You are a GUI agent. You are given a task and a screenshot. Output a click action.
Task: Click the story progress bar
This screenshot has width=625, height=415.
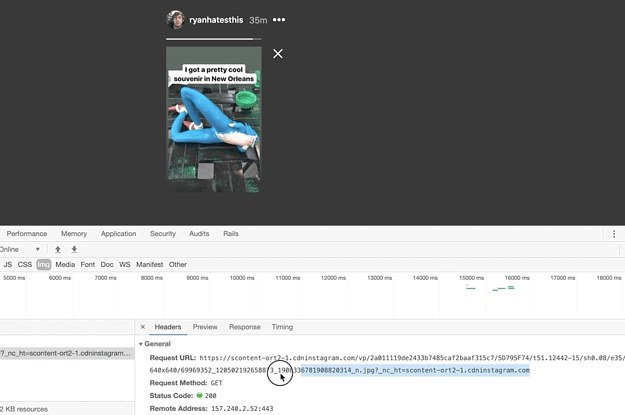point(213,39)
